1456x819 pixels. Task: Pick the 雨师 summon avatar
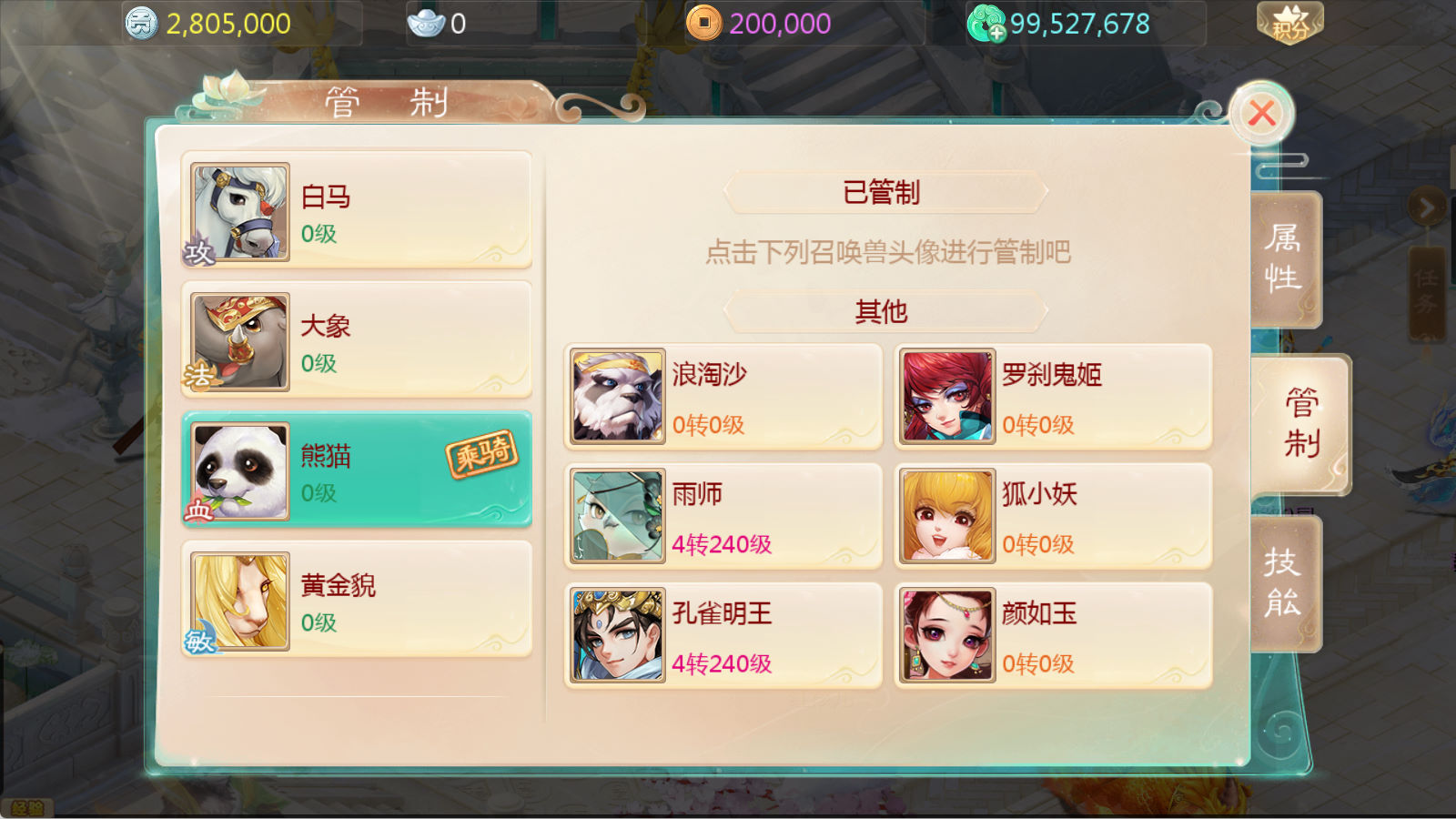(618, 516)
